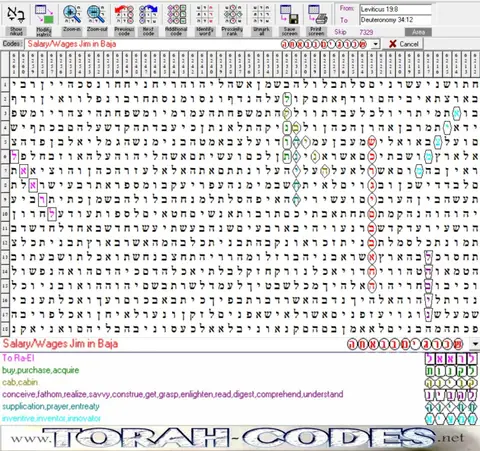Click the red-circled letter in matrix row 5
Image resolution: width=480 pixels, height=451 pixels.
pyautogui.click(x=372, y=142)
